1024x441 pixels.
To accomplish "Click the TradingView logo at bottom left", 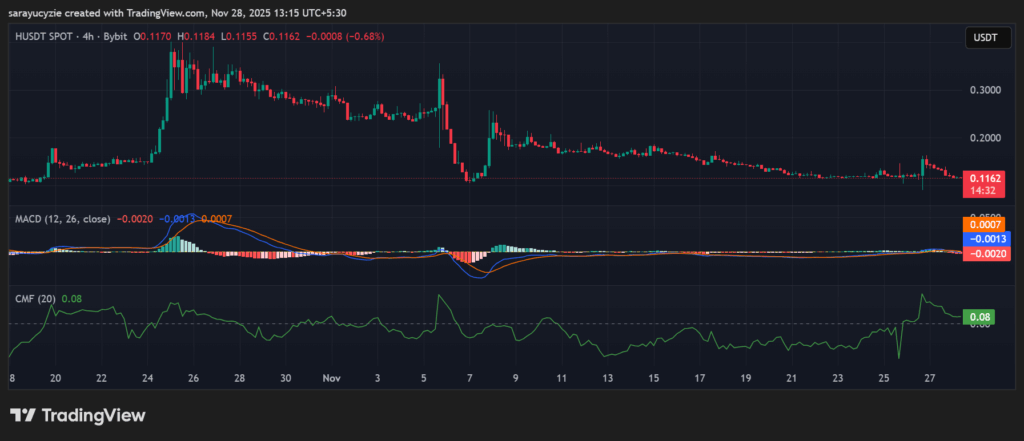I will [77, 415].
